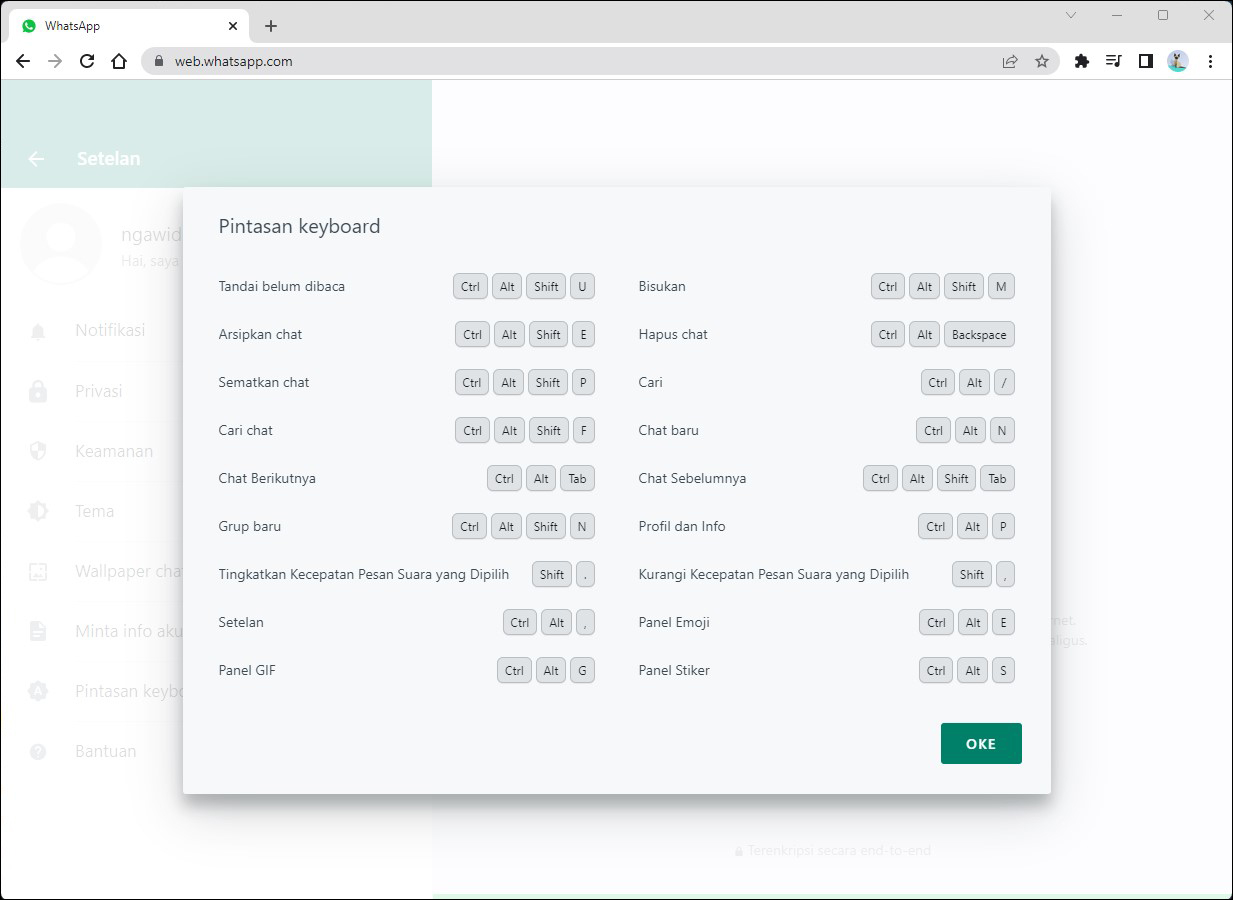
Task: Click the new tab plus button
Action: click(270, 25)
